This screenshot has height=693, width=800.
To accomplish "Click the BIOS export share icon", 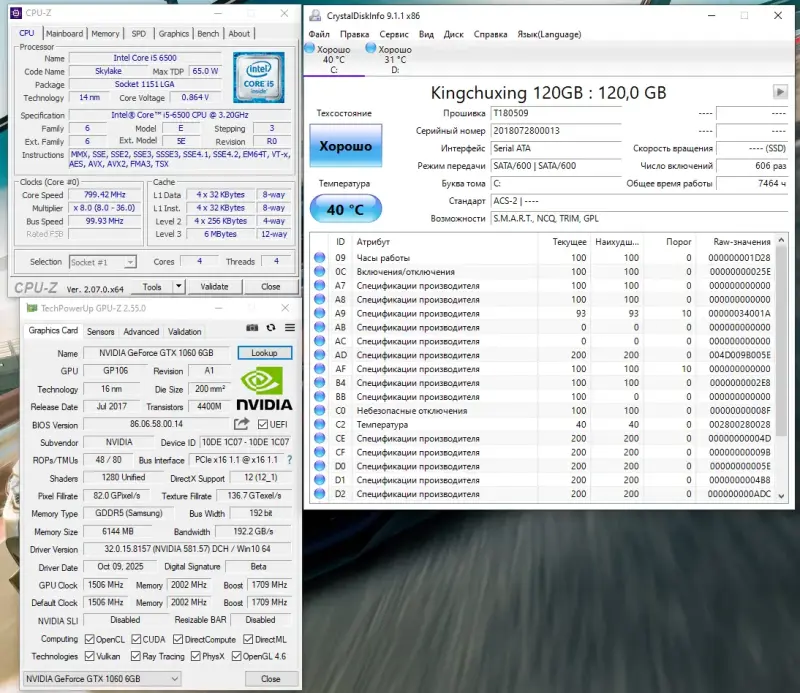I will pyautogui.click(x=241, y=425).
